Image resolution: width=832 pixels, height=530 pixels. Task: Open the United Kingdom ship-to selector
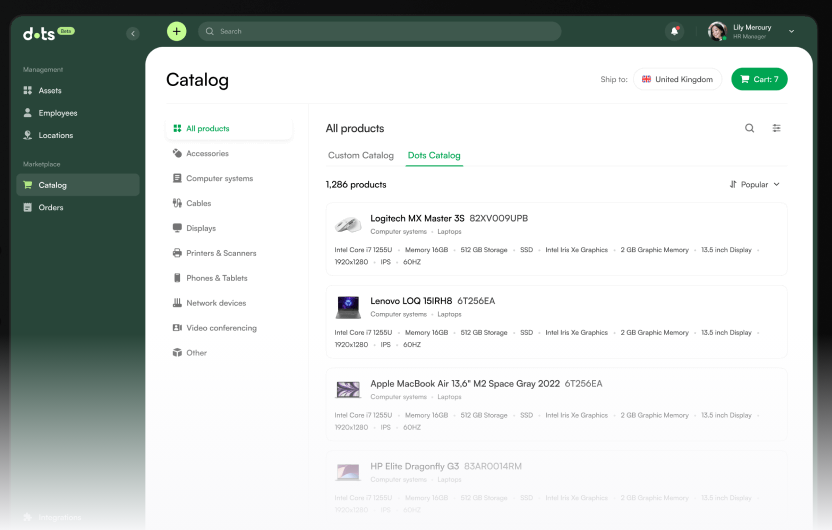(x=677, y=79)
